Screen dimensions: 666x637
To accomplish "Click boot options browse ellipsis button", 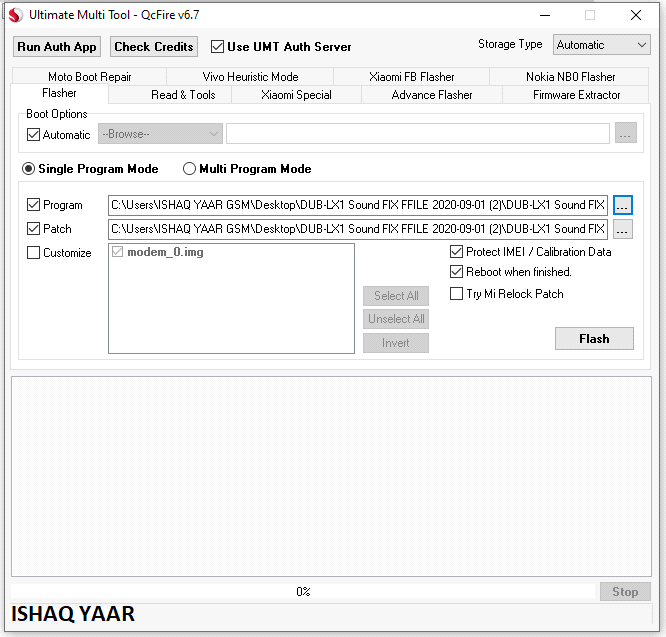I will click(x=626, y=133).
